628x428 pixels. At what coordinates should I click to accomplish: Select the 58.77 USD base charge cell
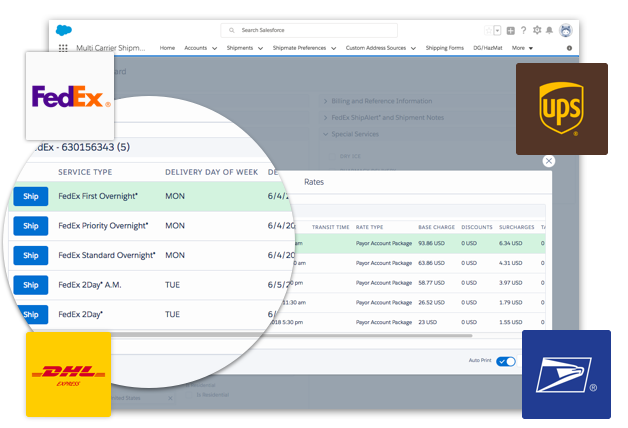tap(431, 283)
